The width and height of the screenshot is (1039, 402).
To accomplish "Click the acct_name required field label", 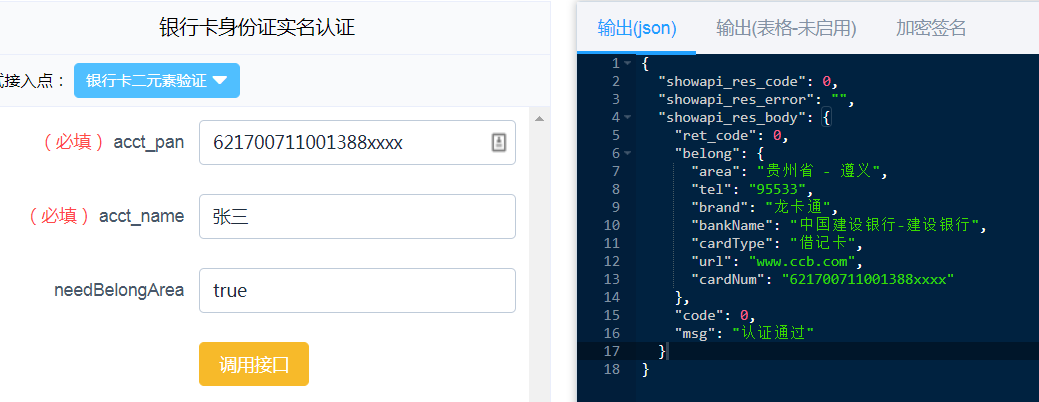I will (104, 217).
